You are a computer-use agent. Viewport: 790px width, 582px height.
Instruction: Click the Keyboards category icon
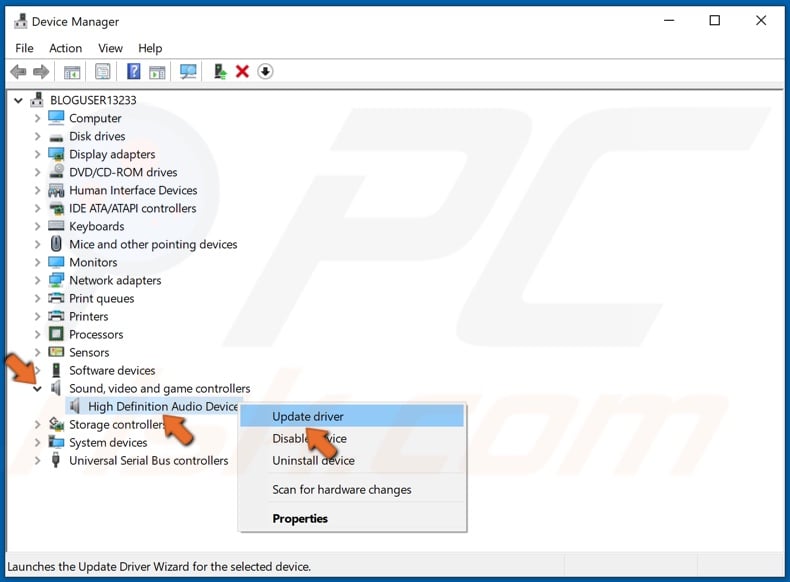pos(56,226)
